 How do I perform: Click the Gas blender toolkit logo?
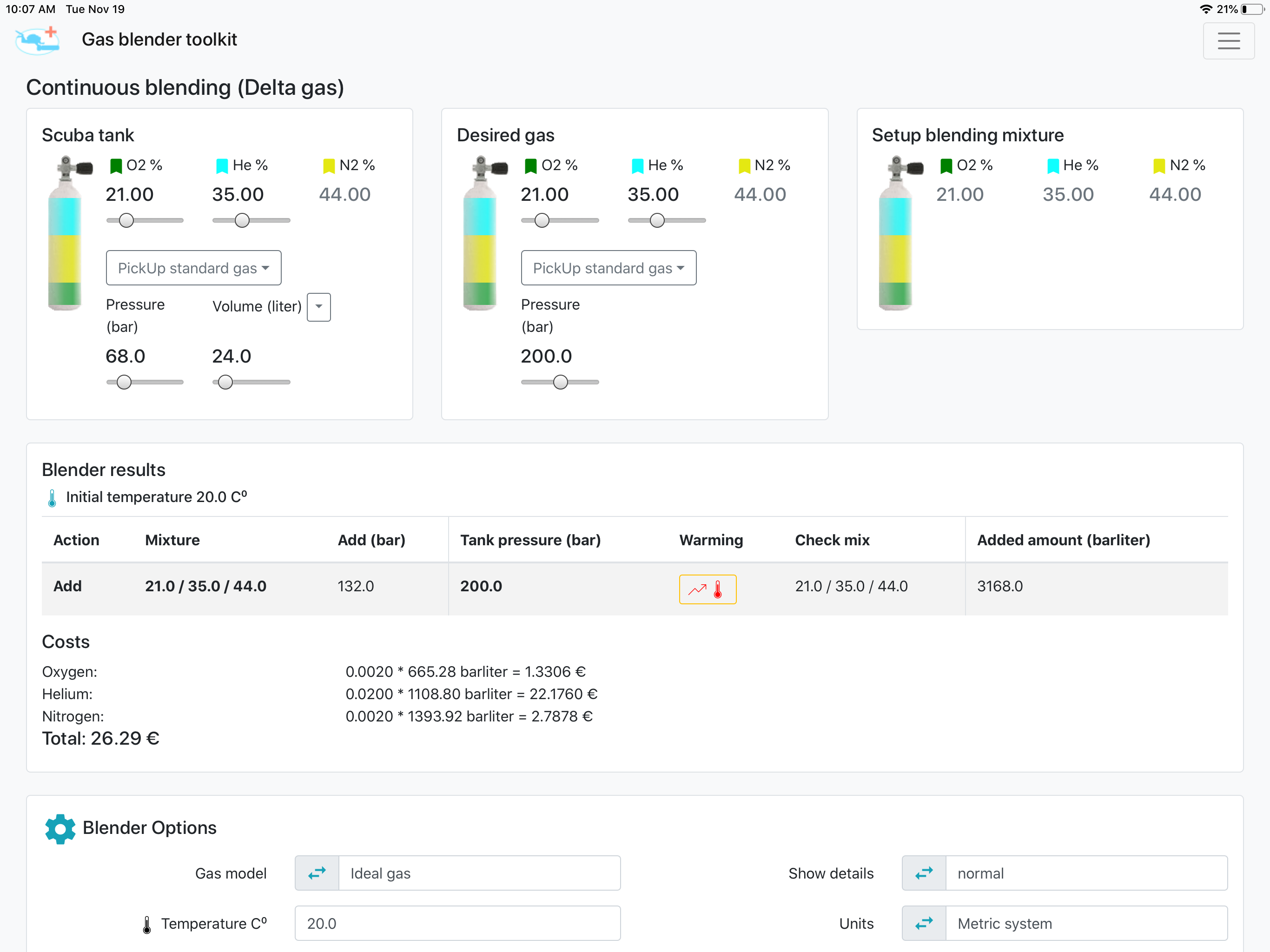[38, 40]
